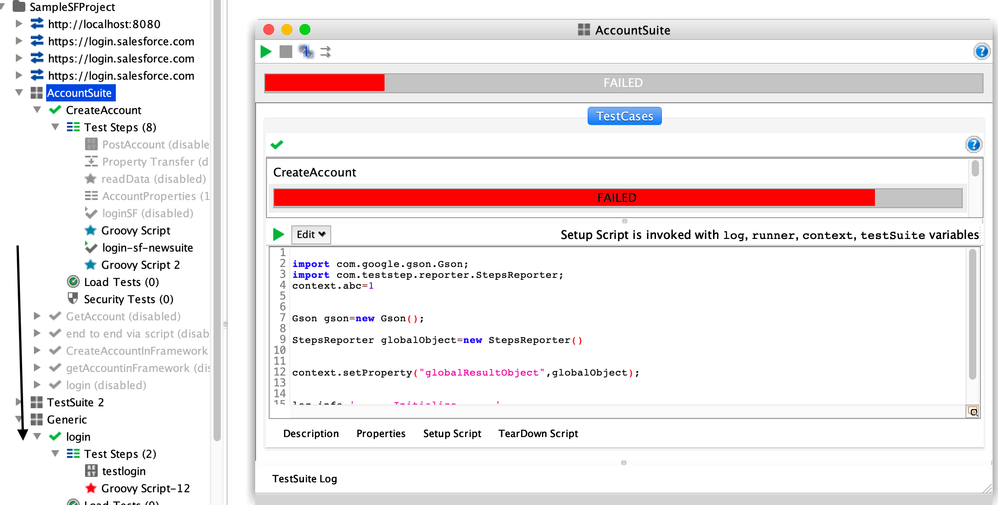Click the TestCases button
The height and width of the screenshot is (505, 998).
[624, 116]
